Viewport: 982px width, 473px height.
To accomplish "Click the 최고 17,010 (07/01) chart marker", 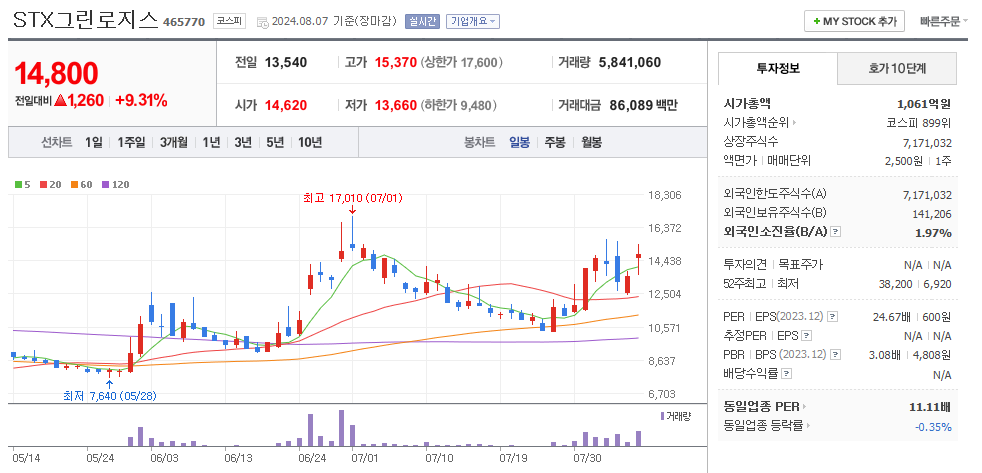I will coord(353,199).
